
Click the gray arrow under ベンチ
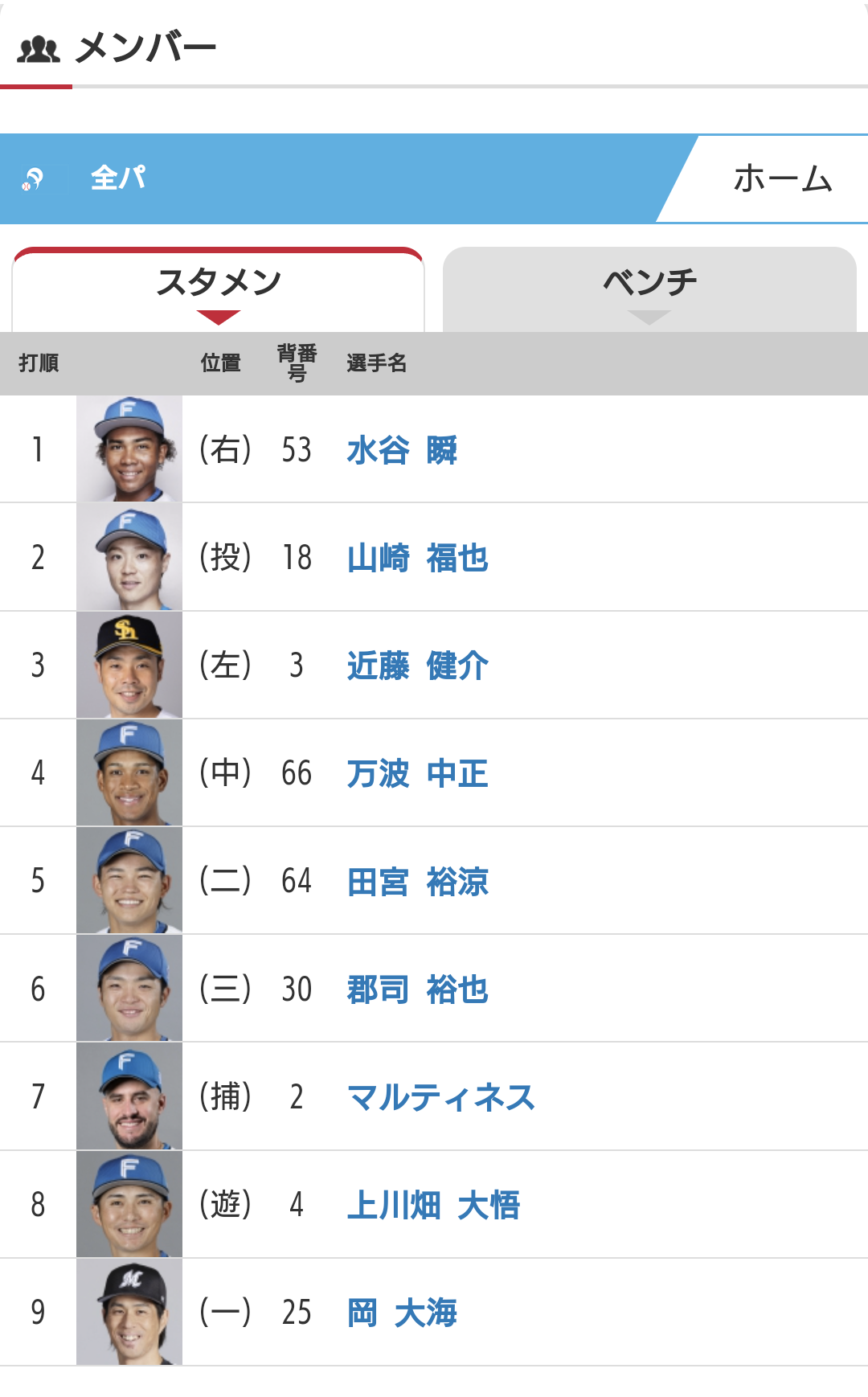[x=649, y=317]
